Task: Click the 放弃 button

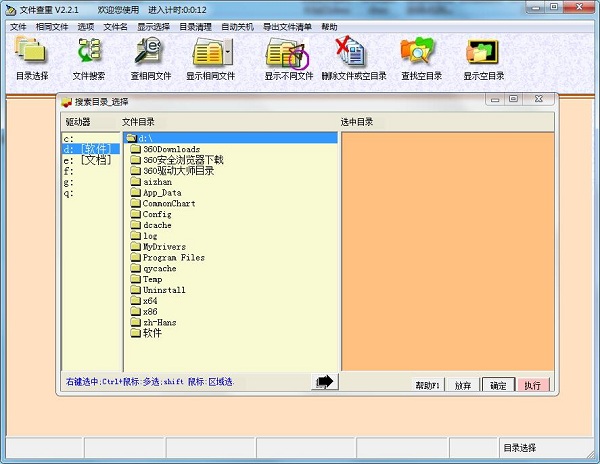Action: coord(462,385)
